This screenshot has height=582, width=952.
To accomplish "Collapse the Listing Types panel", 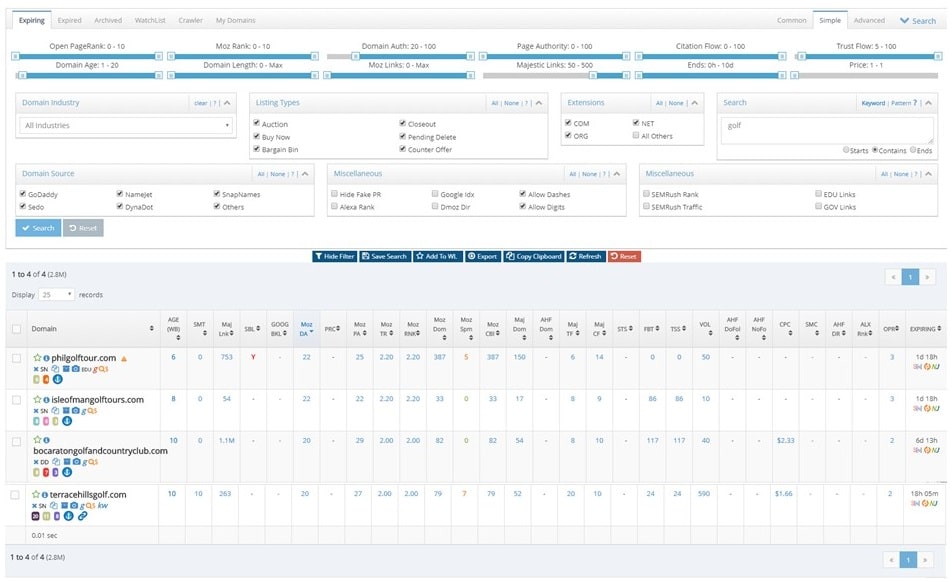I will coord(538,103).
